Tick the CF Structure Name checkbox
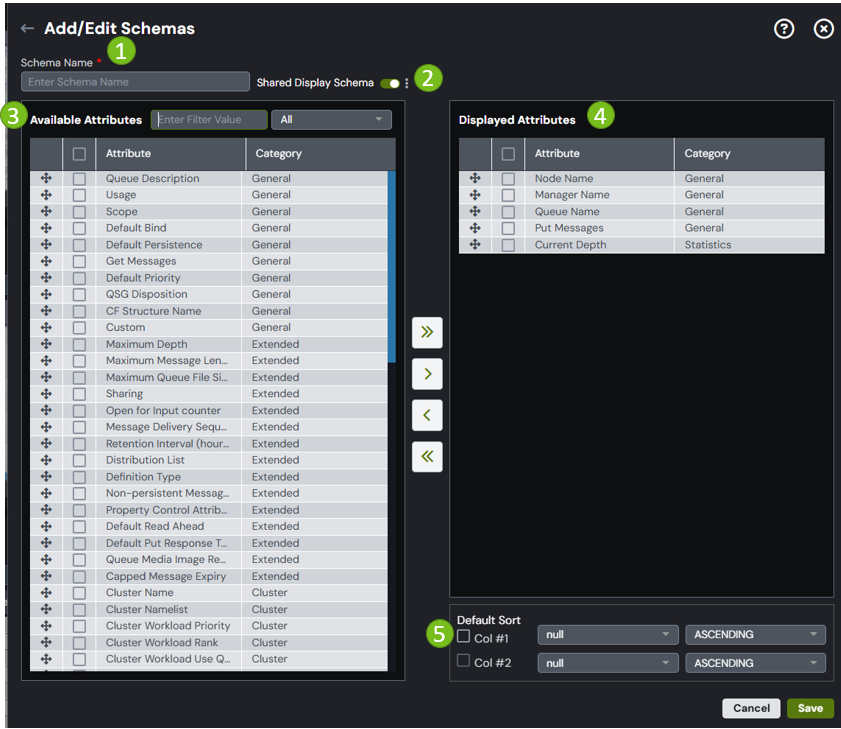The width and height of the screenshot is (841, 729). [x=79, y=311]
